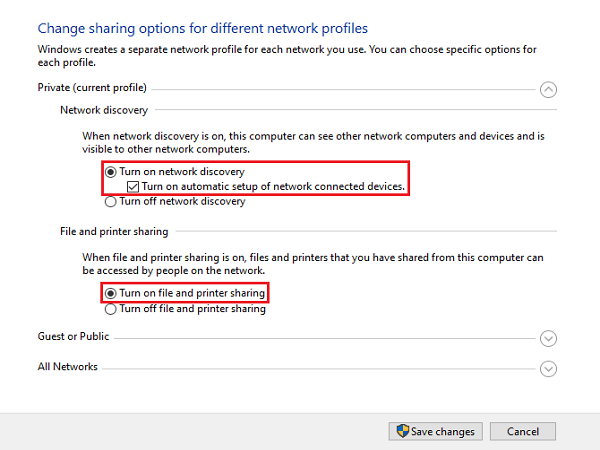Click the shield icon on Save changes

click(x=403, y=431)
